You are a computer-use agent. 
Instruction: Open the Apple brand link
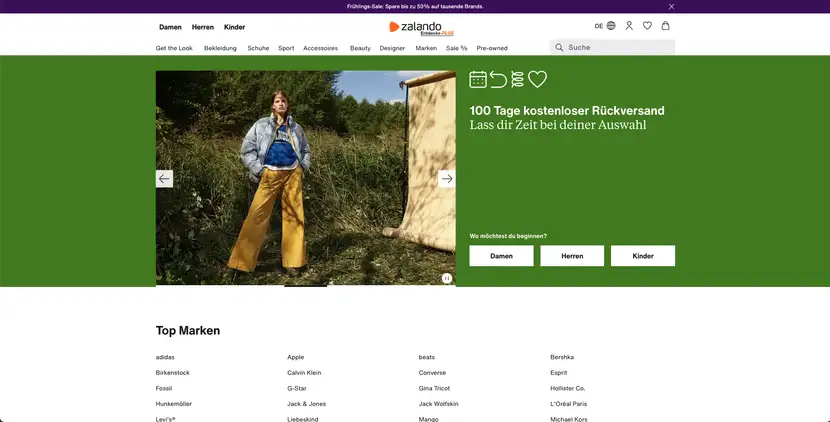(295, 357)
